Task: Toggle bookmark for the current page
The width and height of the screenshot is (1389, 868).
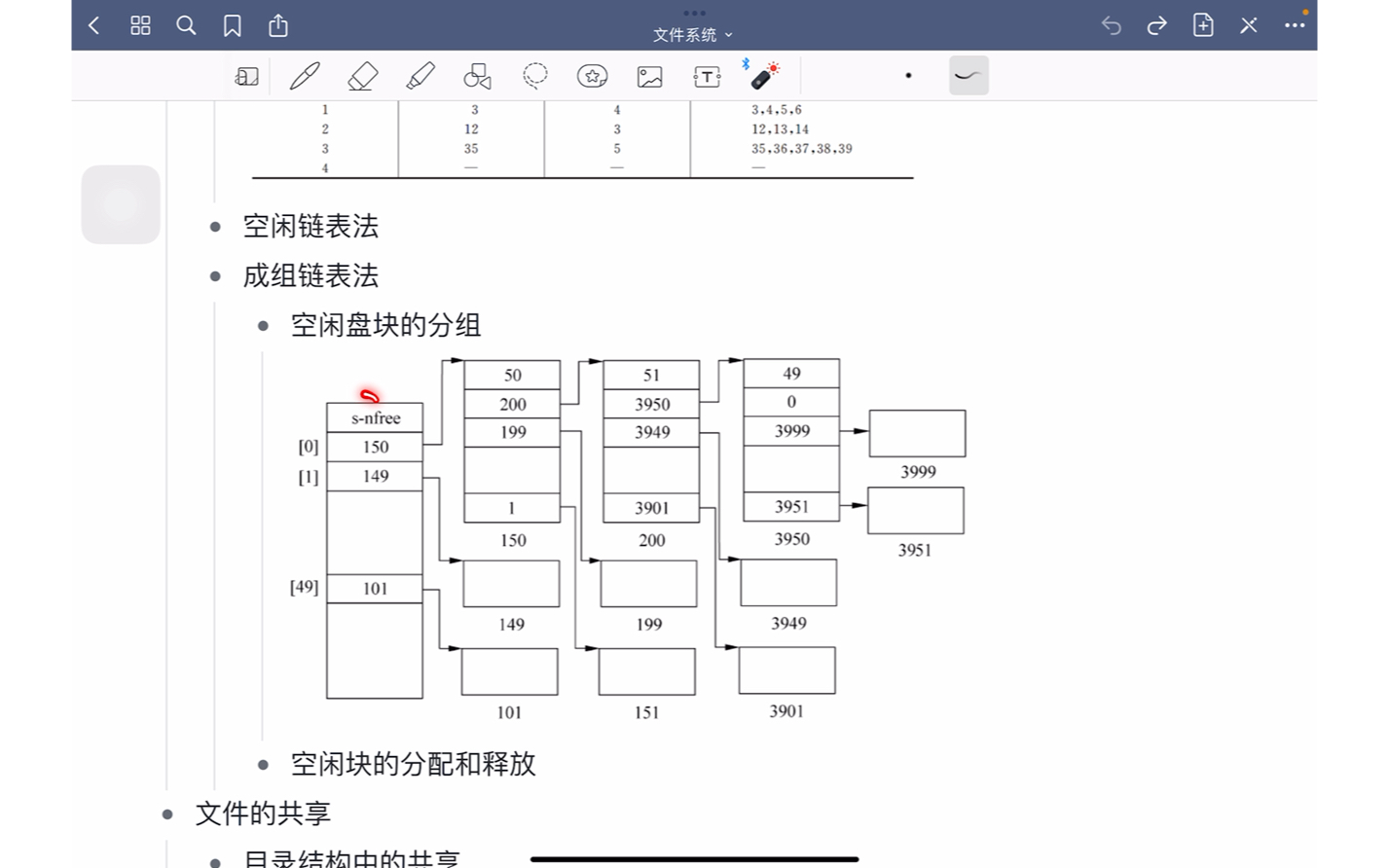Action: point(232,25)
